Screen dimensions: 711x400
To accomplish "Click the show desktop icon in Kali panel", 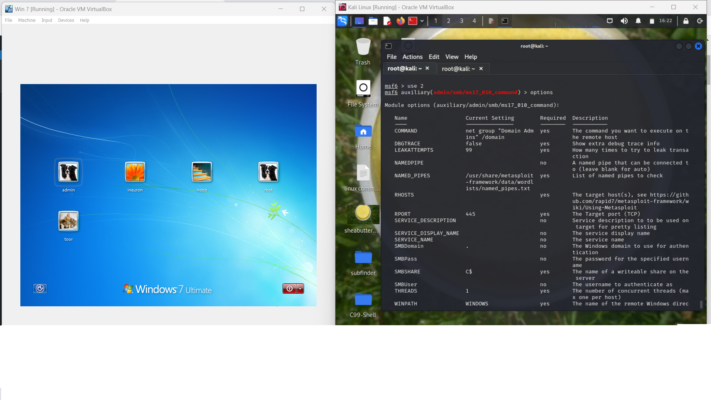I will pos(360,21).
